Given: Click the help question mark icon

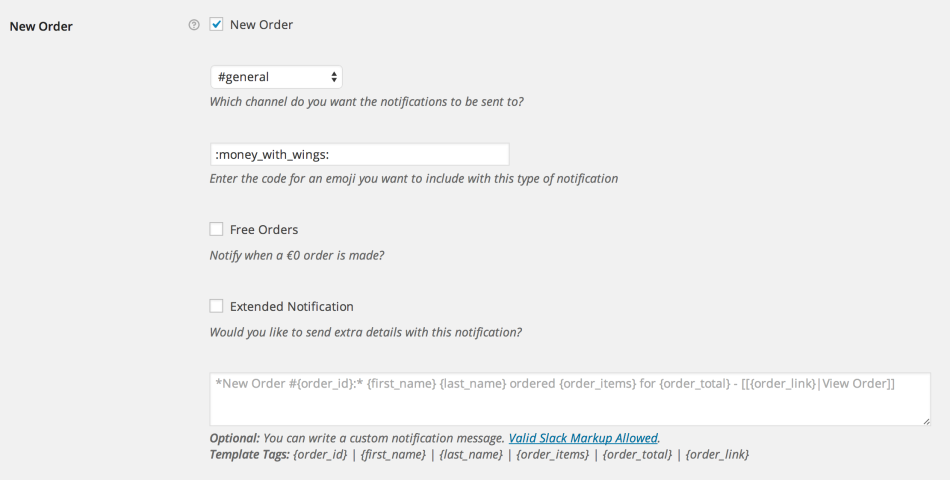Looking at the screenshot, I should pyautogui.click(x=194, y=25).
